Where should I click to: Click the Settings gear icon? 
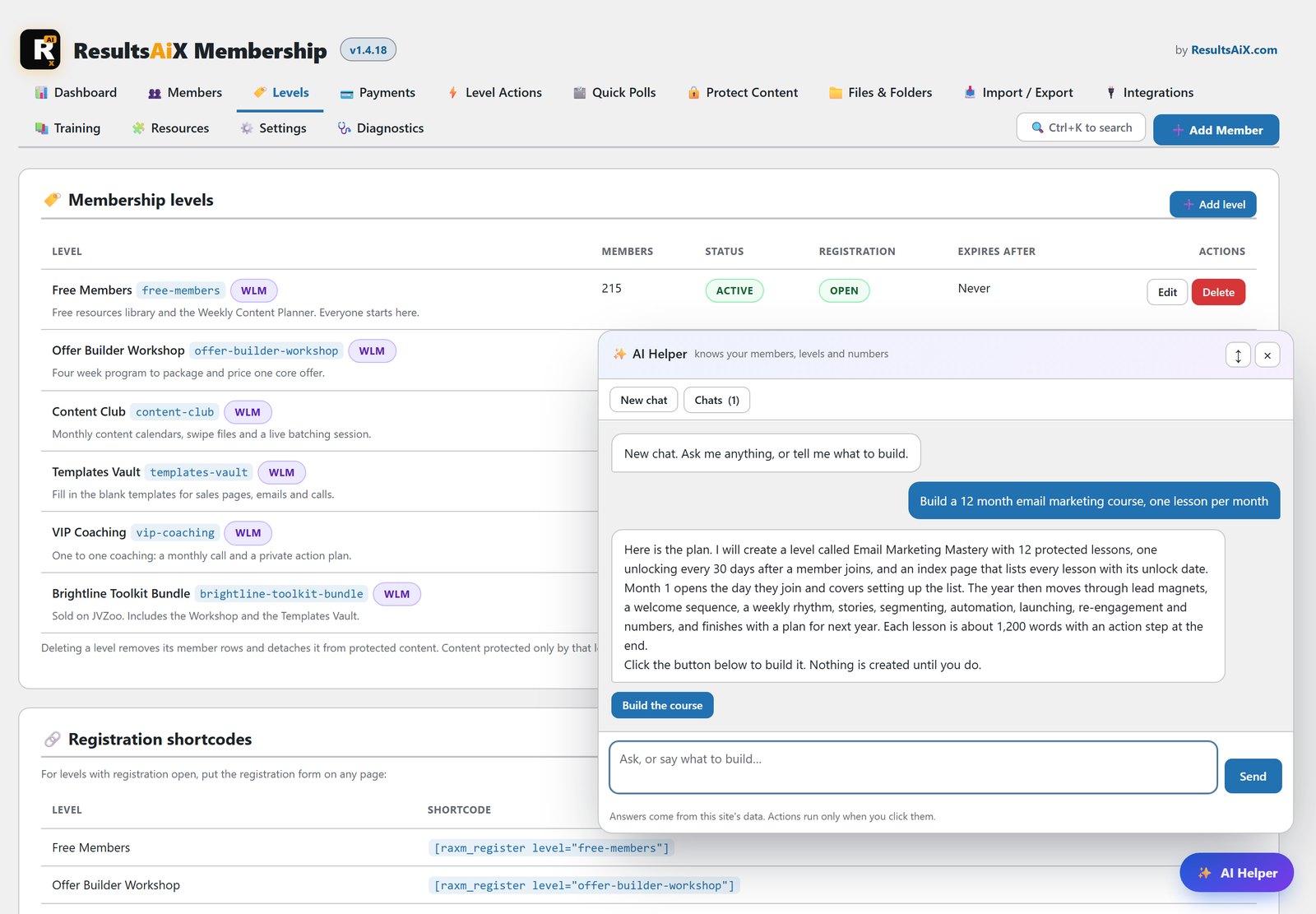[x=247, y=128]
